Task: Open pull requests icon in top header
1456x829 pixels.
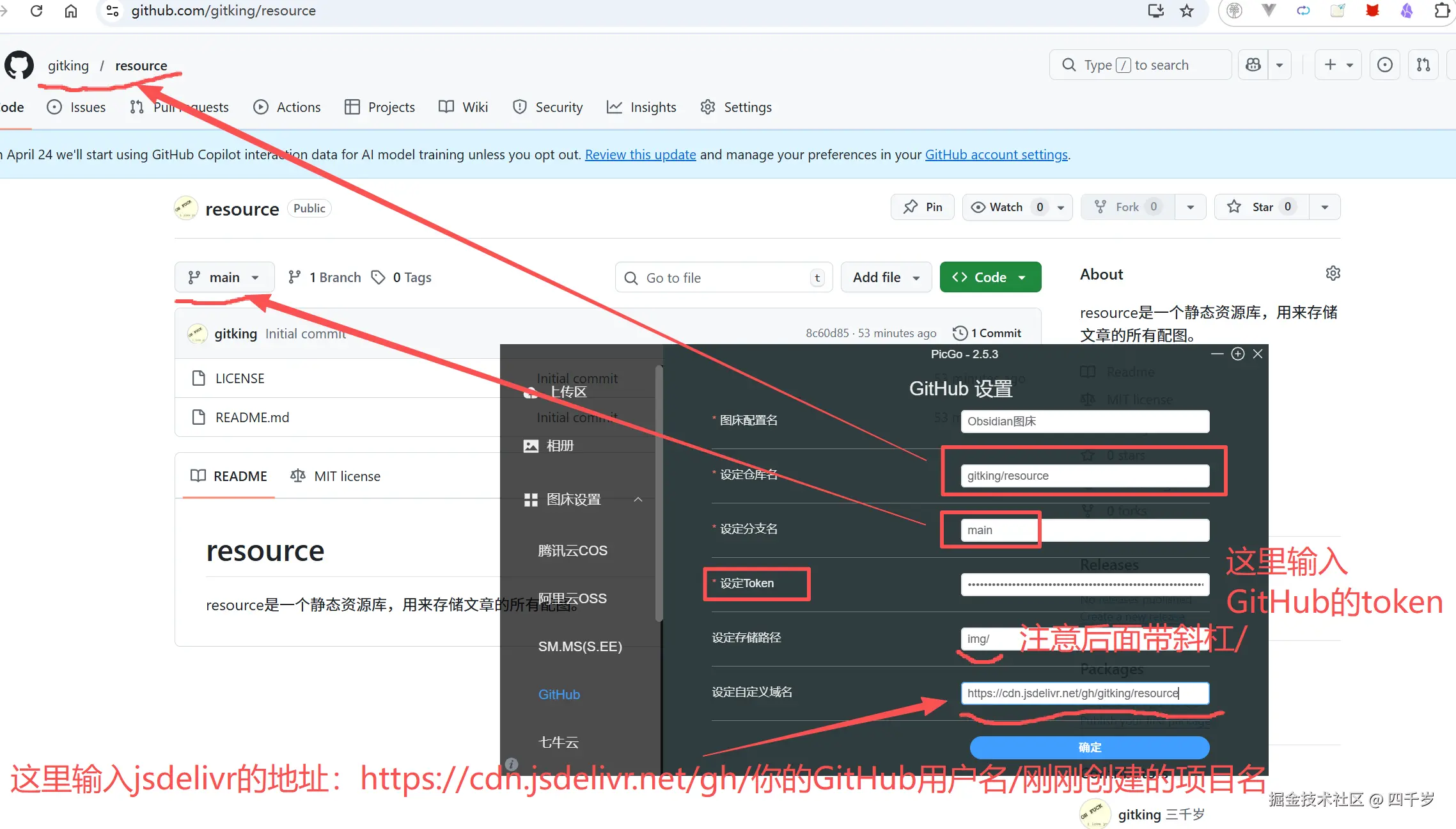Action: click(x=1423, y=65)
